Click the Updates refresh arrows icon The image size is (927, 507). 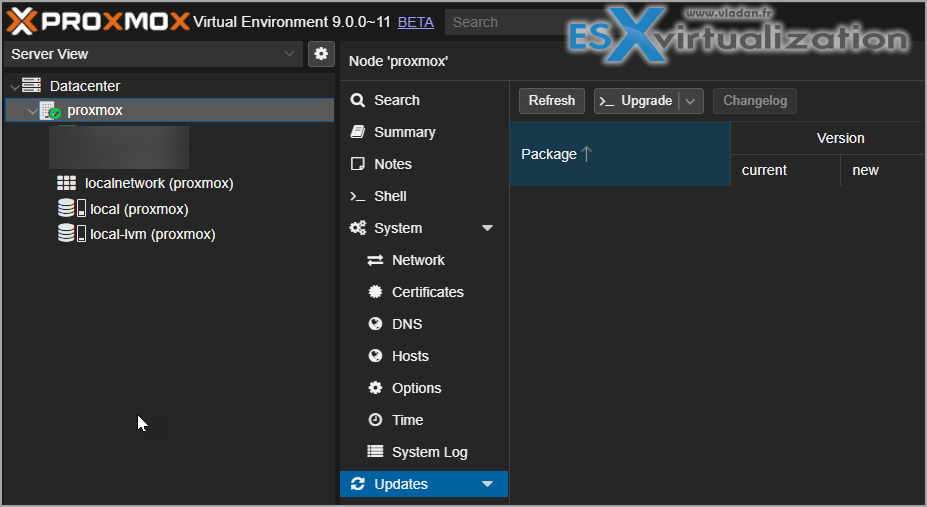point(358,484)
